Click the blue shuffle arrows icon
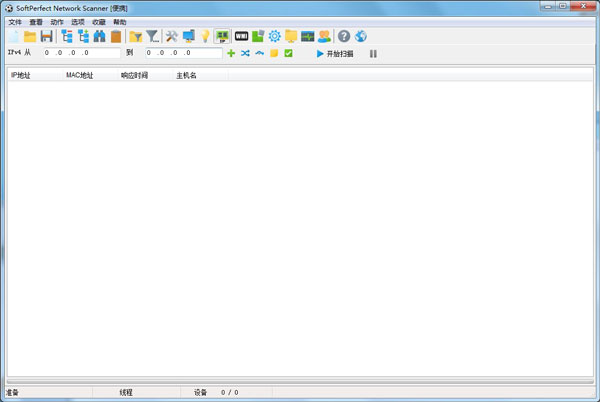 [246, 54]
